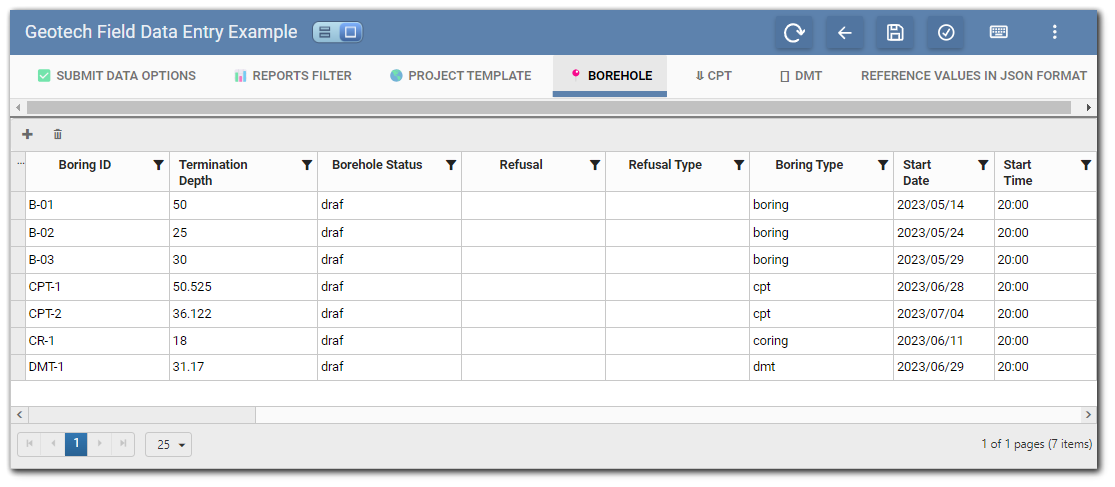Click the back arrow icon
This screenshot has height=487, width=1115.
[x=844, y=33]
